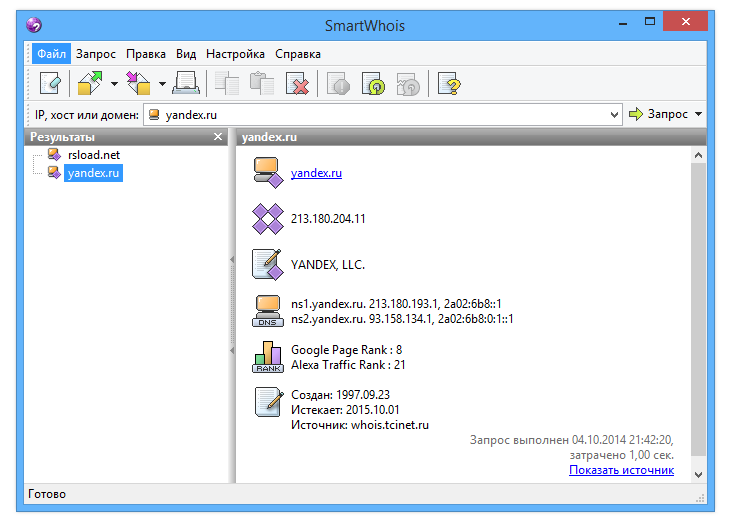Click the Запрос query button

tap(658, 114)
